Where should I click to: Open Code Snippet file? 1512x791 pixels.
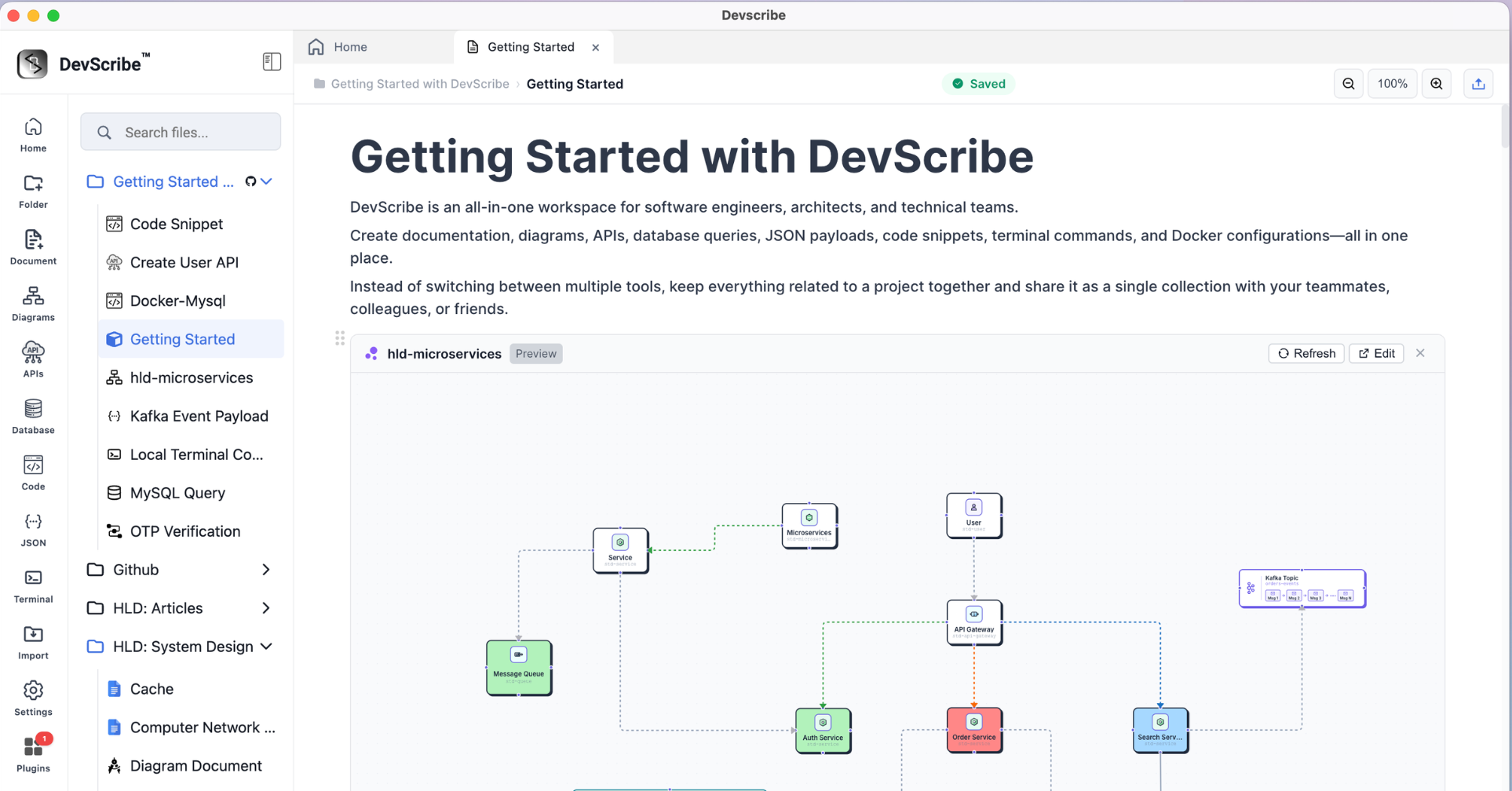192,224
